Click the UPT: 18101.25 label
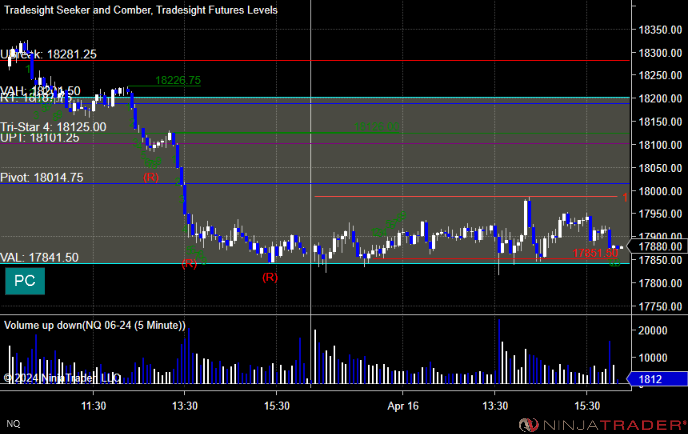This screenshot has width=688, height=434. click(40, 138)
